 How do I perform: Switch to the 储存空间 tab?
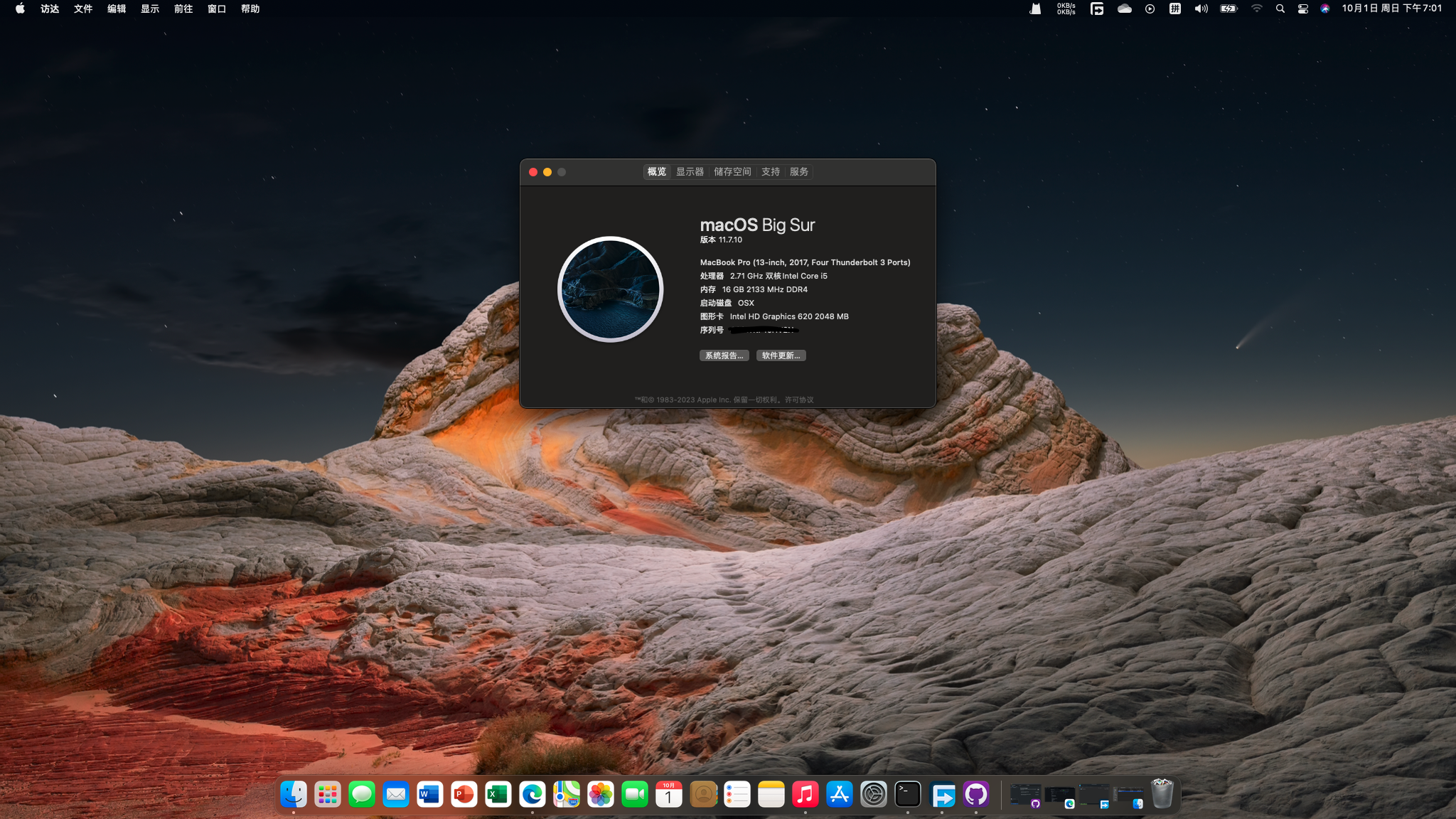tap(732, 172)
